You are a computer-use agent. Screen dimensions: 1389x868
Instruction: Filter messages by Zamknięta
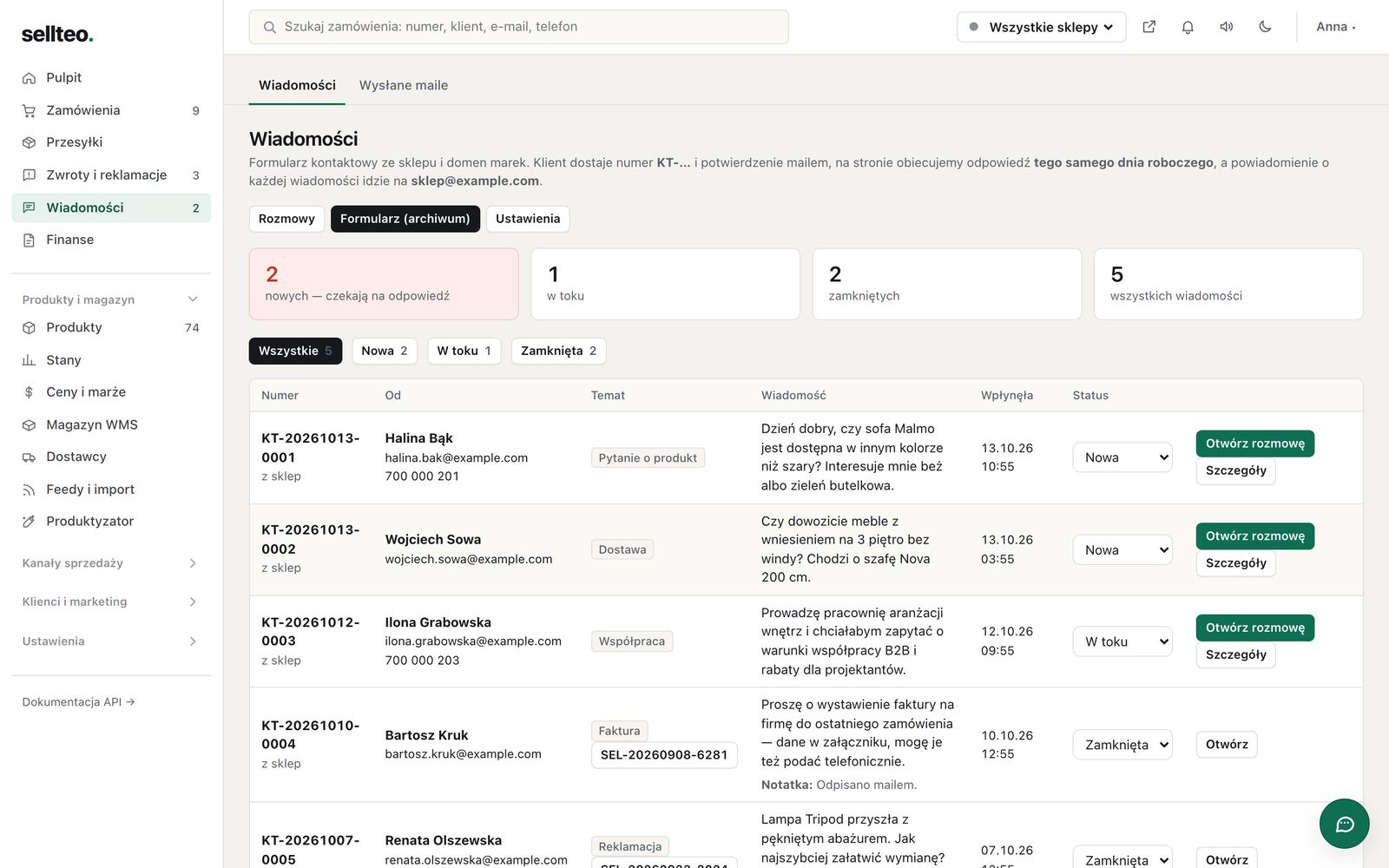(558, 351)
